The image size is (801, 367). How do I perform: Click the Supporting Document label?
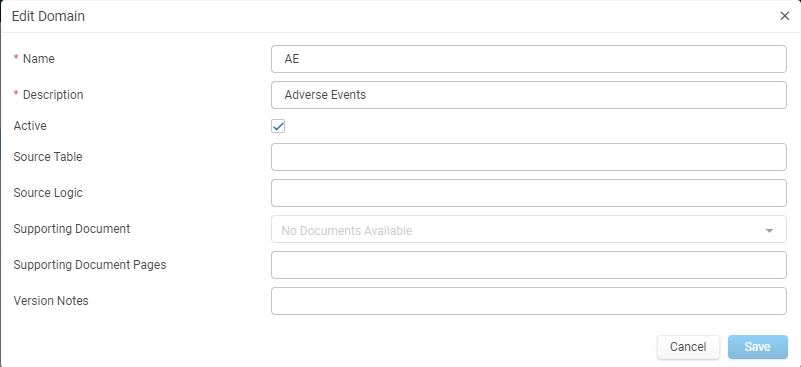[x=72, y=228]
